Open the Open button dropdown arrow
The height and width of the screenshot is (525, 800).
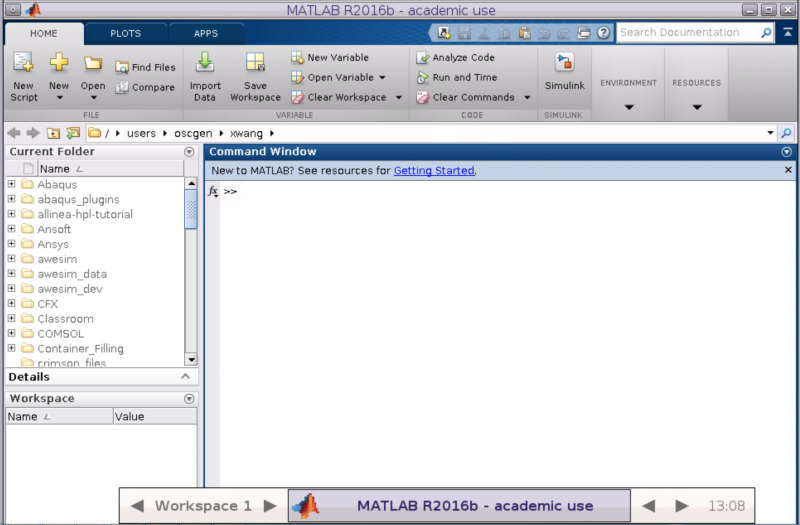click(93, 97)
